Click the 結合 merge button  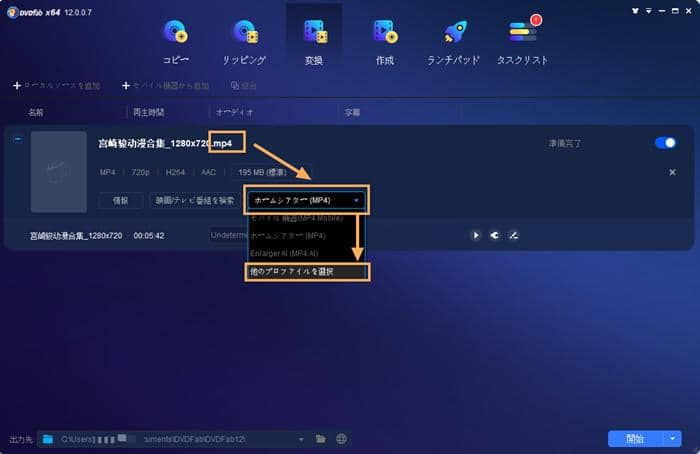[x=244, y=85]
